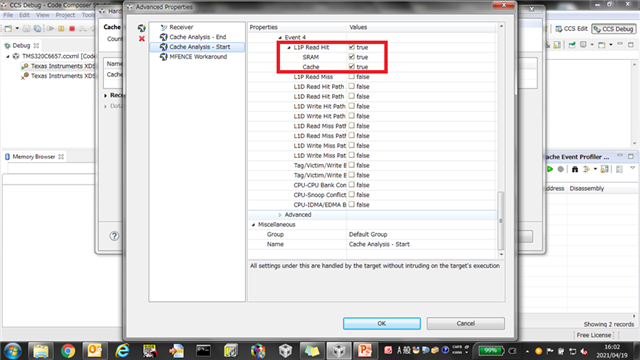Enable the L1P Read Miss checkbox
The height and width of the screenshot is (360, 640).
(351, 76)
